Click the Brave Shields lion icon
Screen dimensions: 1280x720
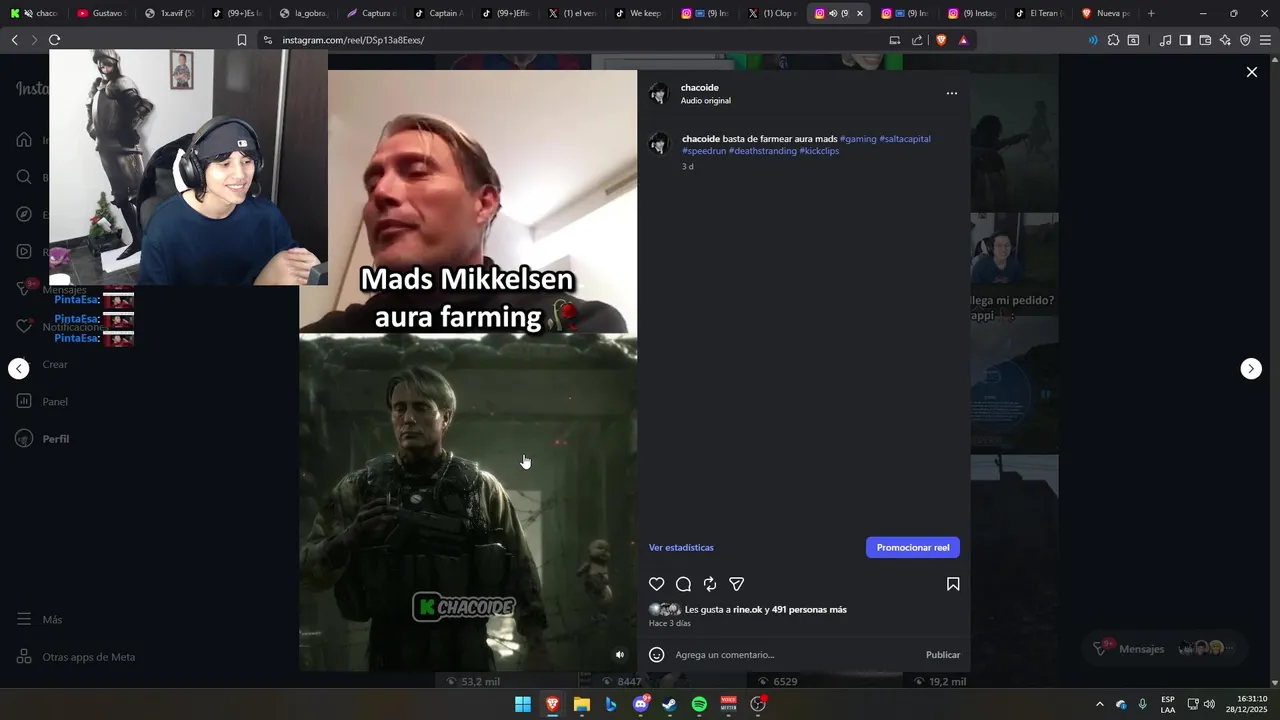tap(941, 40)
